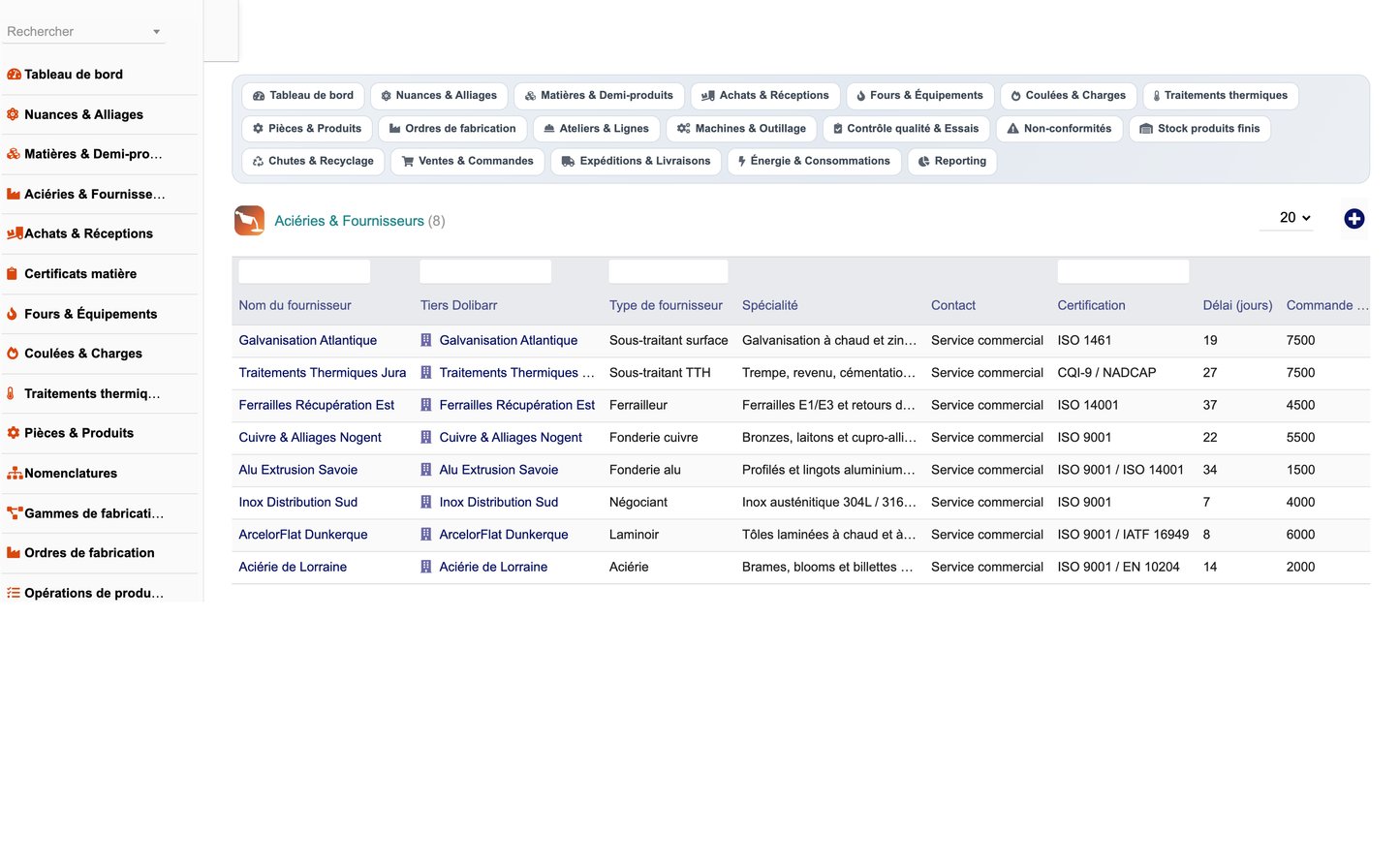The image size is (1400, 866).
Task: Click building icon beside Galvanisation Atlantique tiers
Action: pos(425,340)
